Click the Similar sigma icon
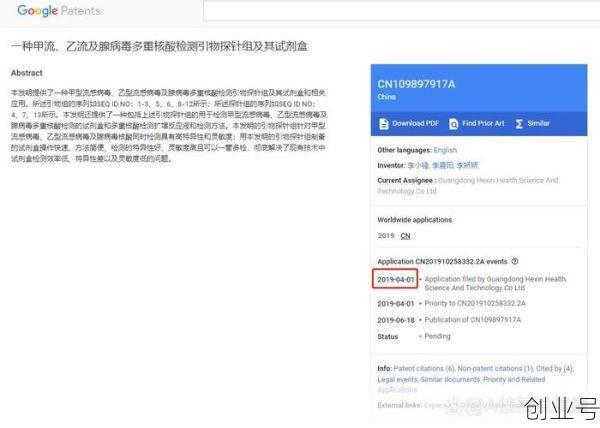The width and height of the screenshot is (600, 428). click(519, 124)
